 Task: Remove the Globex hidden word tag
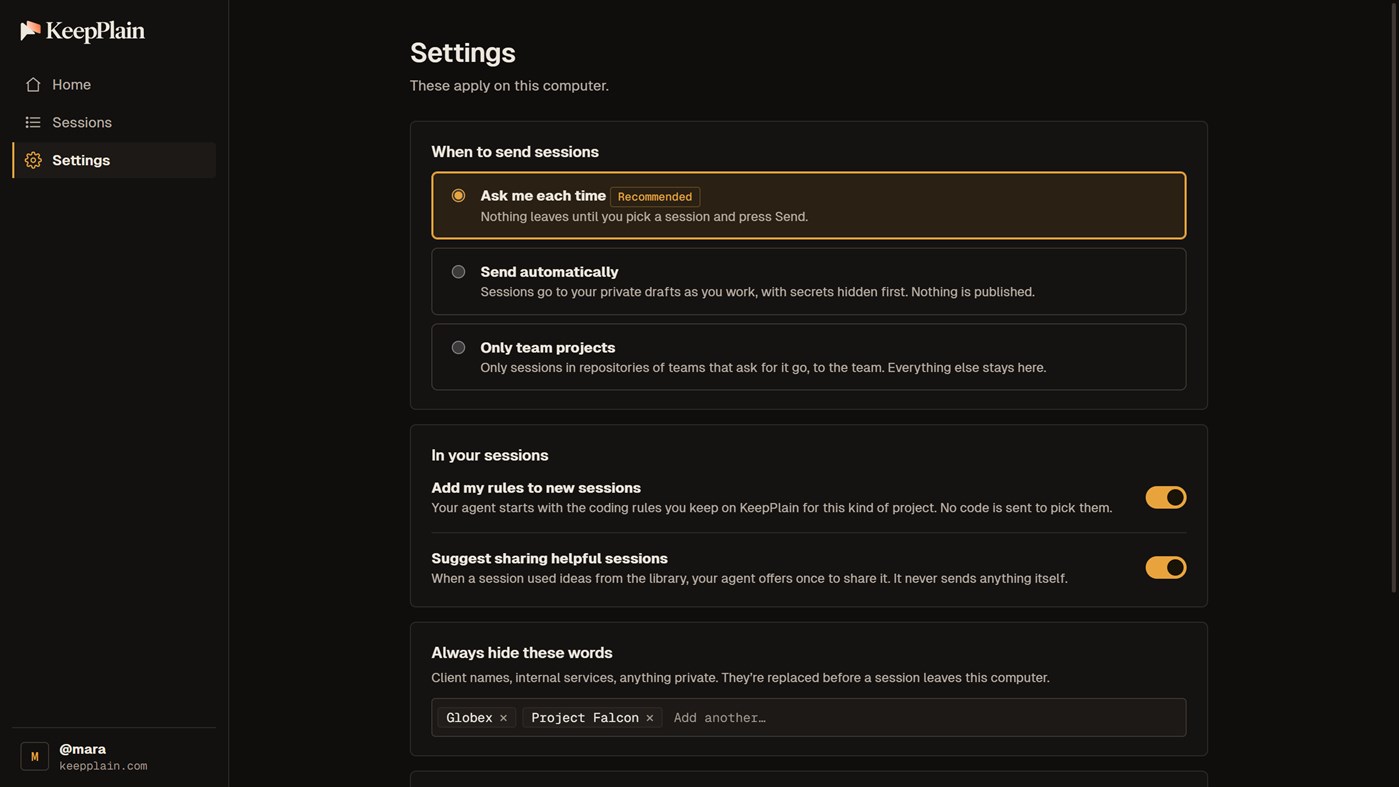tap(503, 718)
